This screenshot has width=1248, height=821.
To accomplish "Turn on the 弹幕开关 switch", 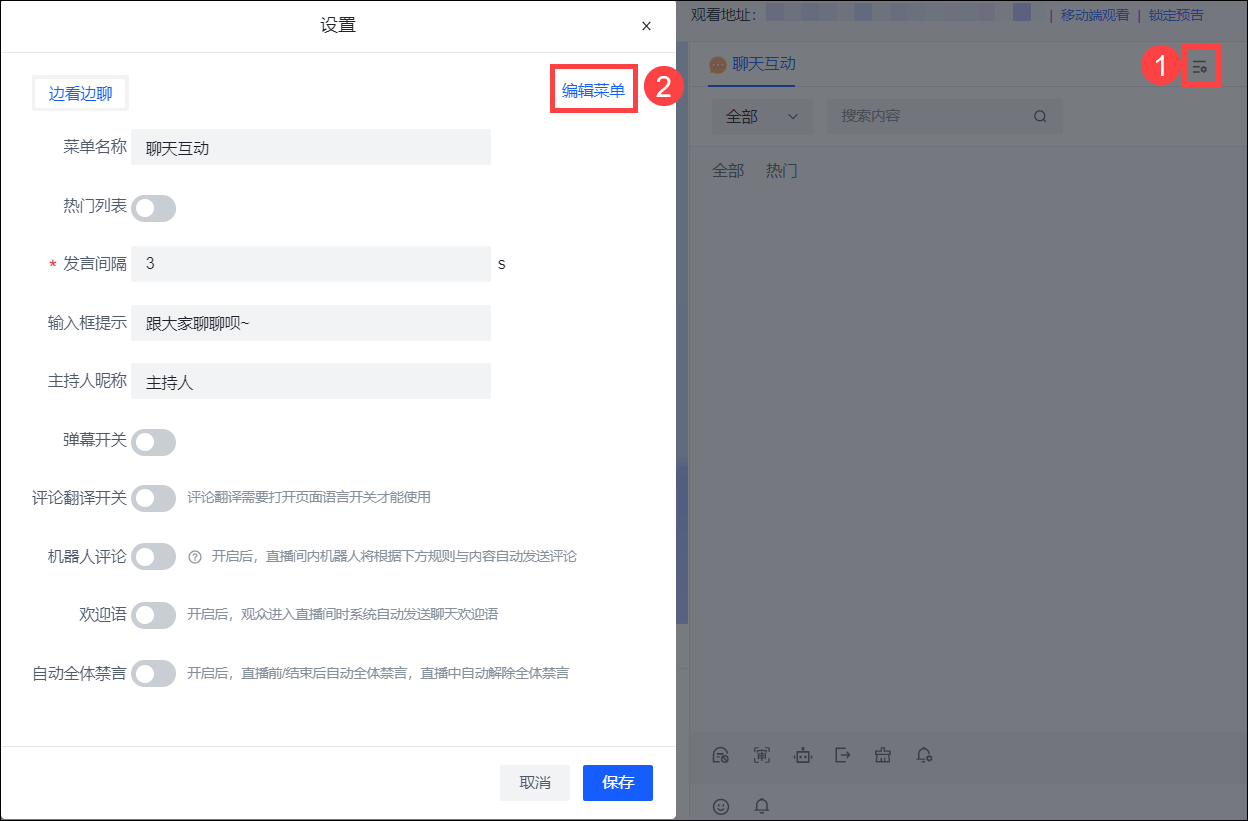I will pyautogui.click(x=154, y=442).
